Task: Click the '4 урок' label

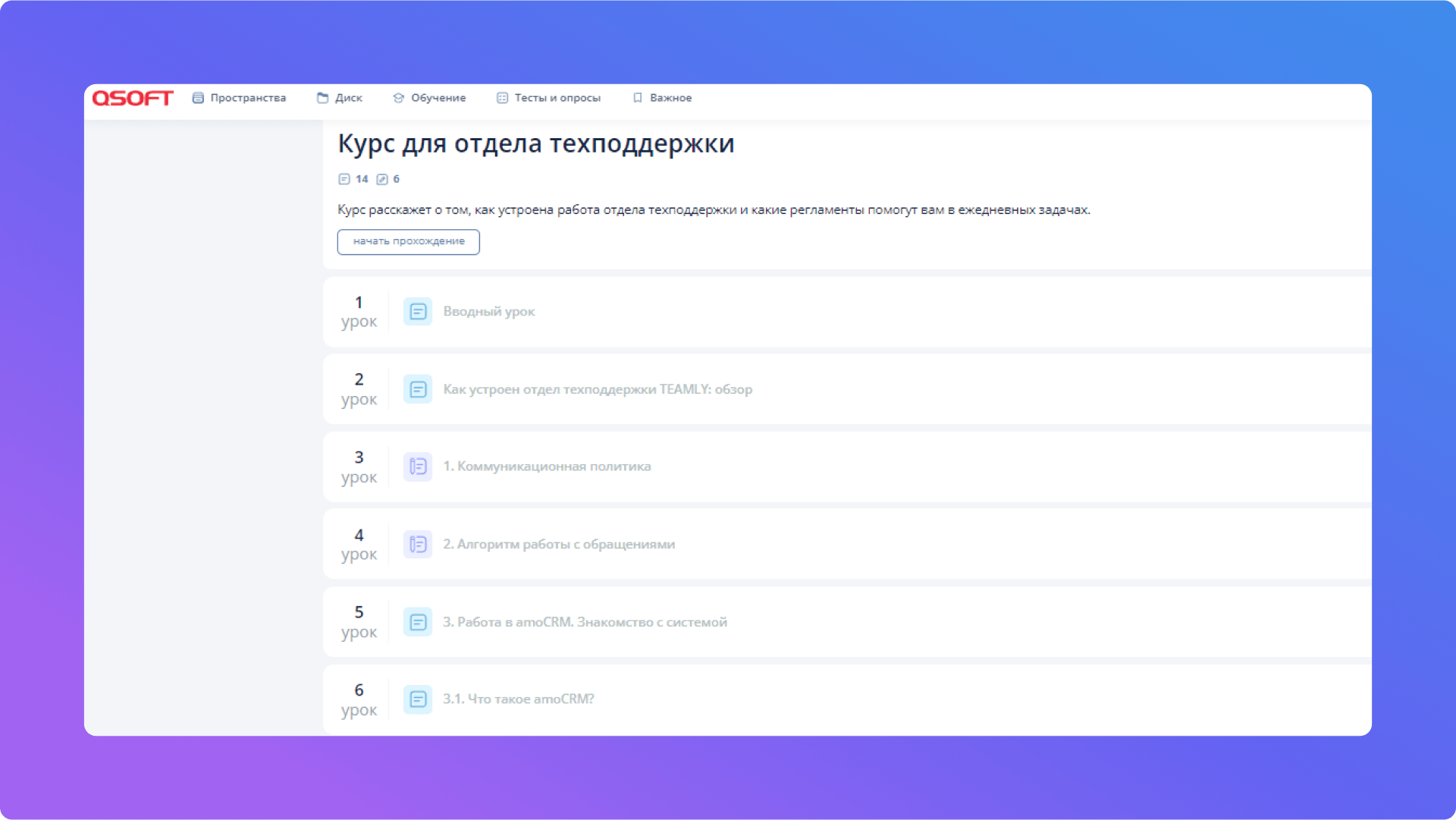Action: coord(359,545)
